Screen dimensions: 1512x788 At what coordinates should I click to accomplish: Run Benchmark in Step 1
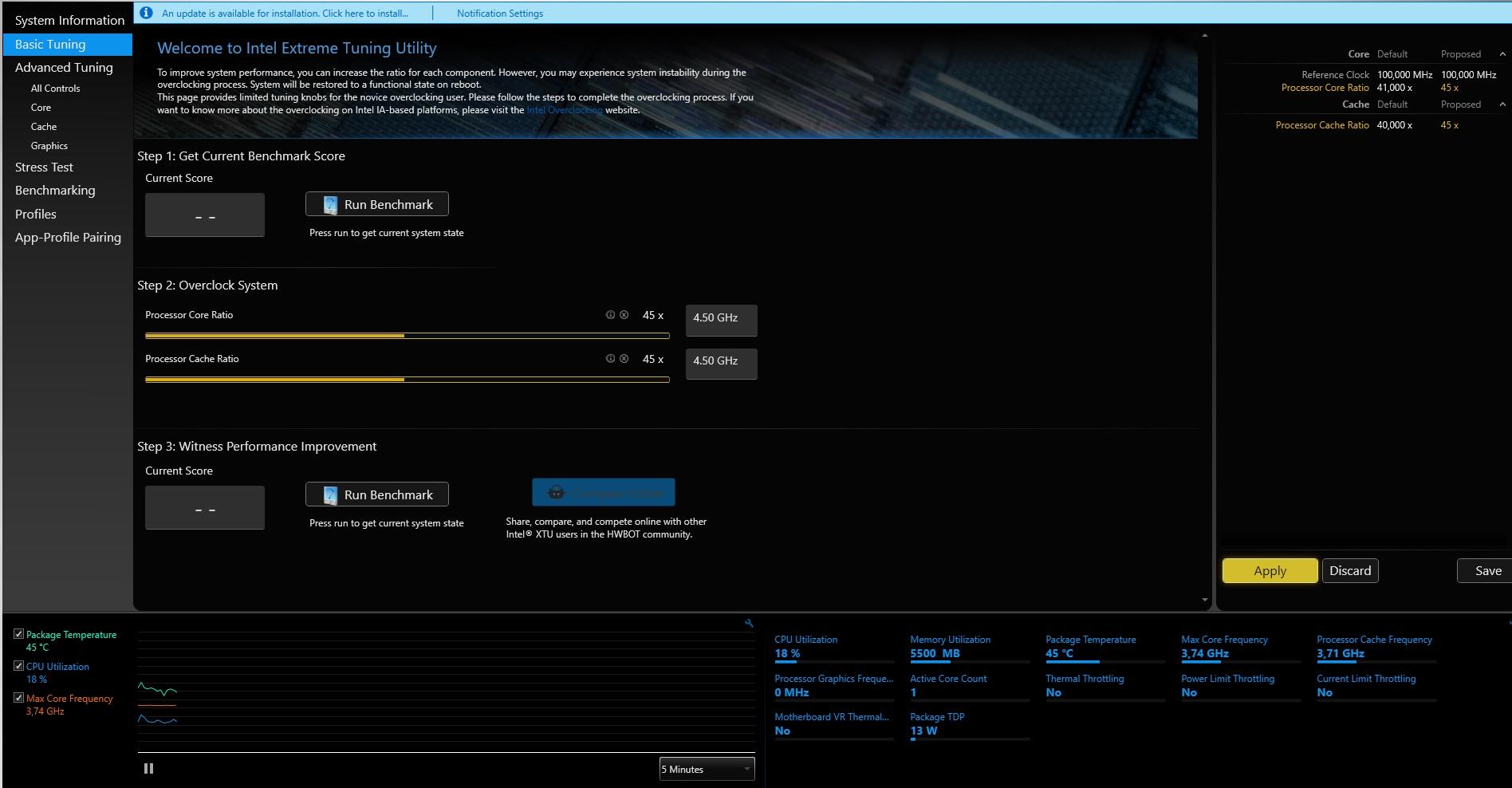(377, 204)
